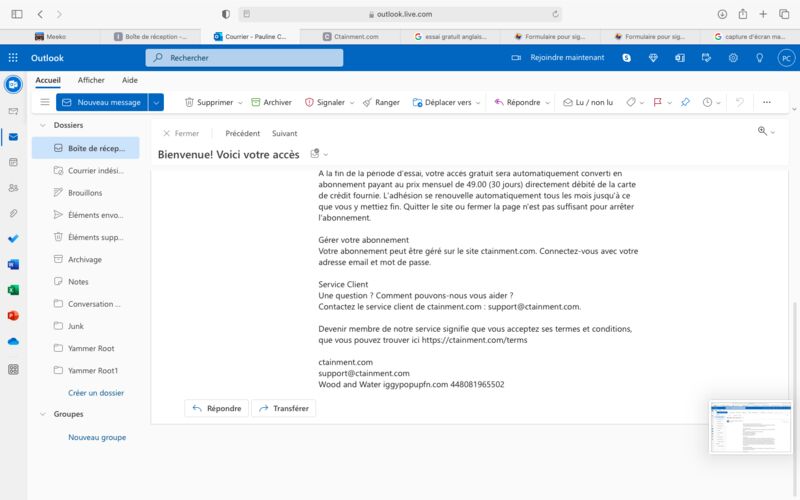
Task: Click Archiver in the toolbar
Action: [x=271, y=102]
